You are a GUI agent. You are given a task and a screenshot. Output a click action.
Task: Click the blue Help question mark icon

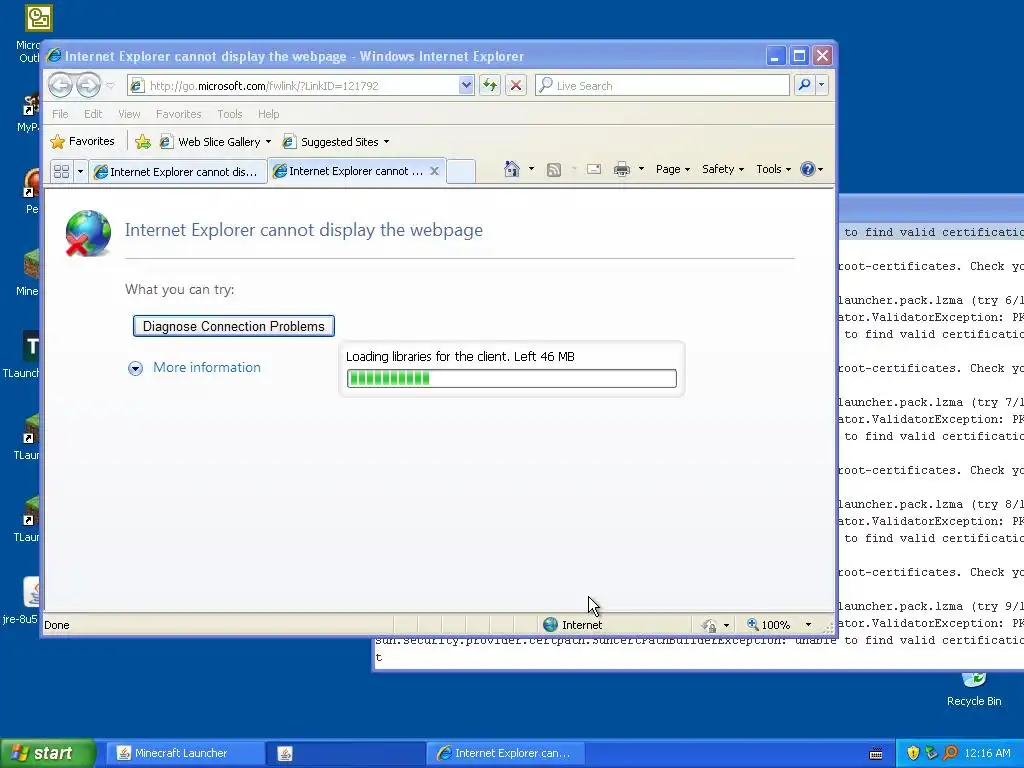pyautogui.click(x=808, y=169)
